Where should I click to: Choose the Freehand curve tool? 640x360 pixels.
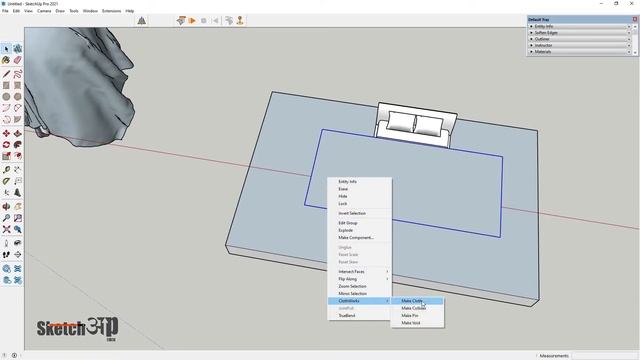[18, 74]
